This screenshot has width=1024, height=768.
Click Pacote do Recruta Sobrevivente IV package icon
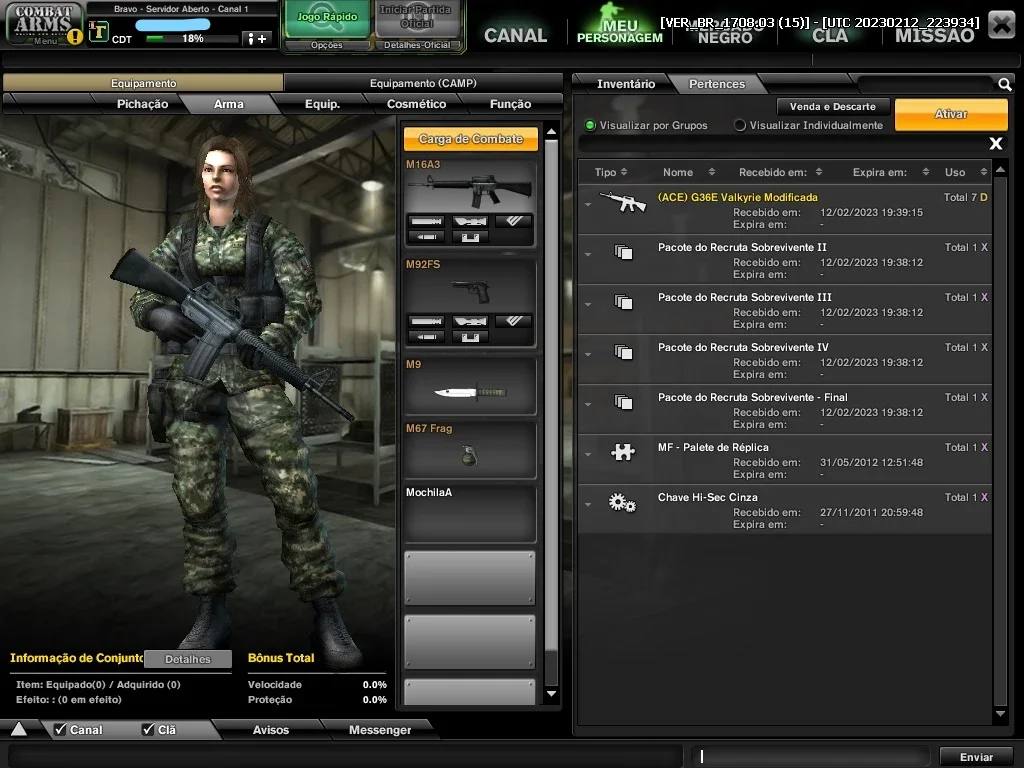tap(624, 352)
